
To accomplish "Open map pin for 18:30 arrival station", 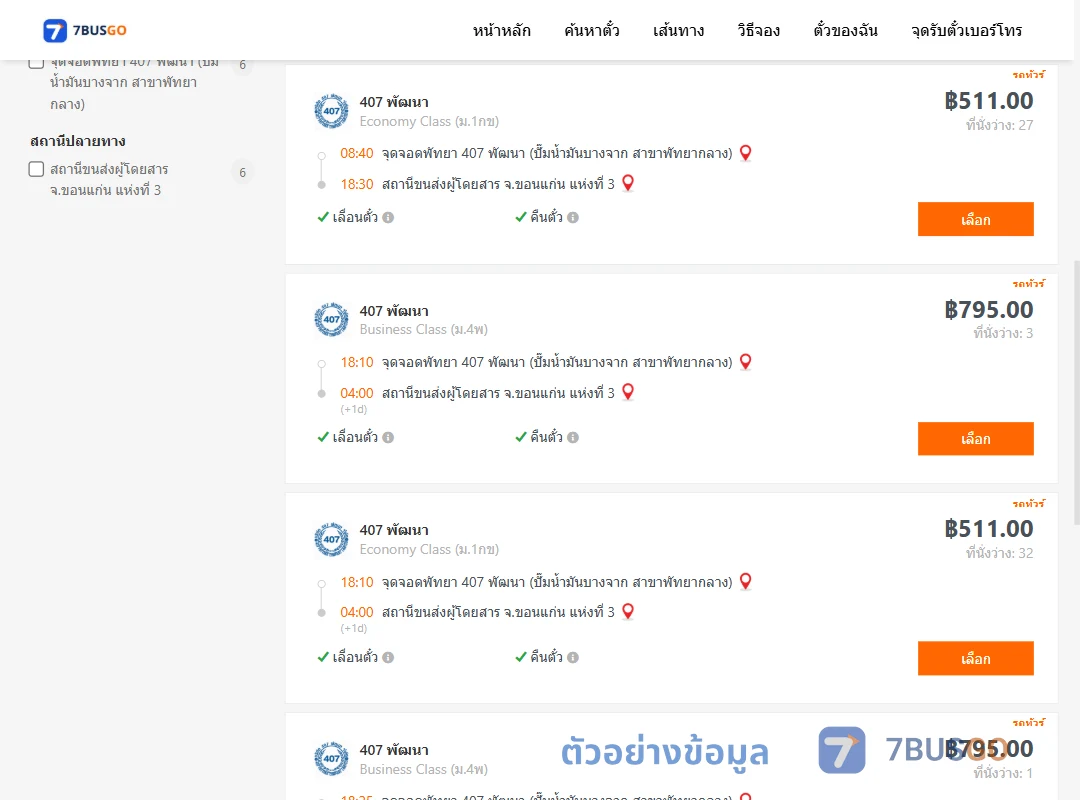I will 627,183.
